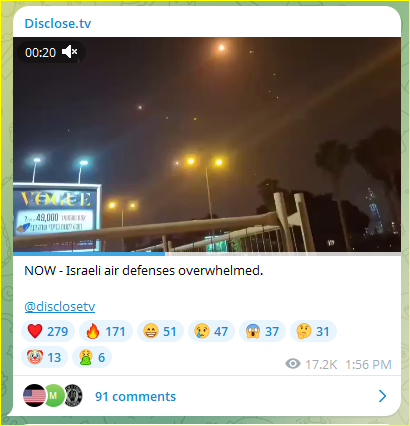This screenshot has width=410, height=426.
Task: Open the 91 comments thread
Action: [135, 396]
